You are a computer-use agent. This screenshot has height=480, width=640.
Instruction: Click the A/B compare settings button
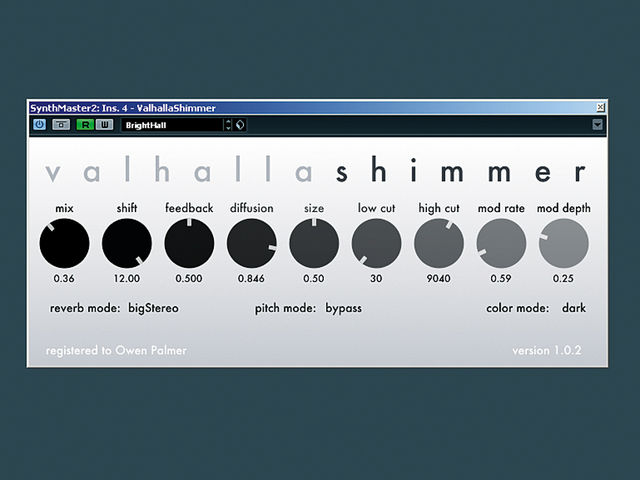(x=61, y=124)
